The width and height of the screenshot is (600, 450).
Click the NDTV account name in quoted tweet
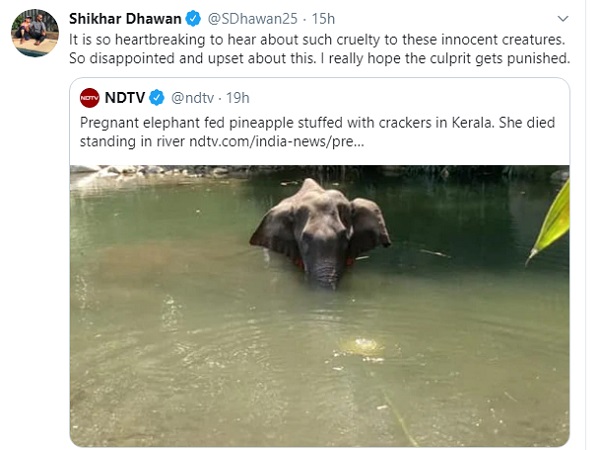point(127,97)
